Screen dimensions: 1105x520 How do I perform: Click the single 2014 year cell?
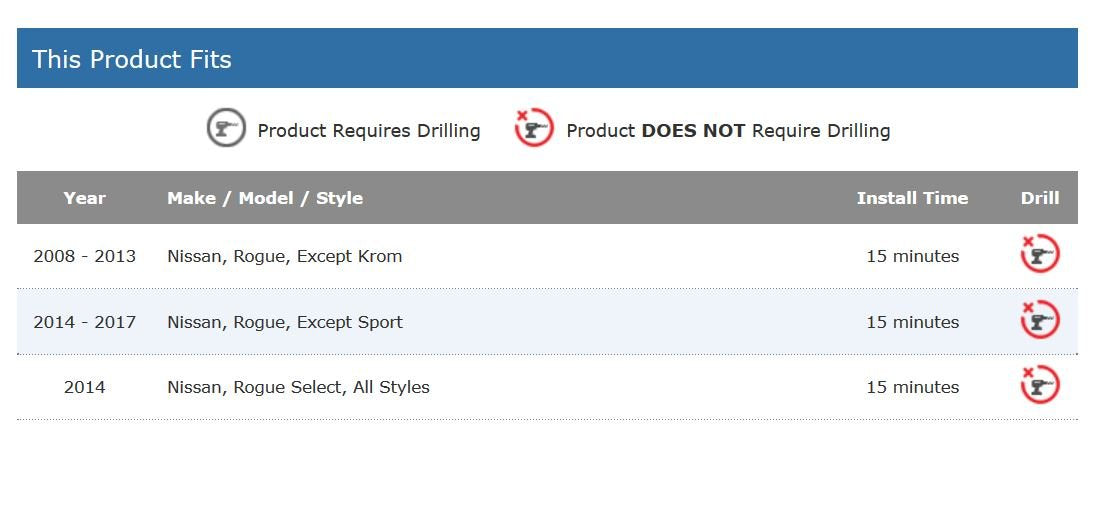tap(84, 387)
